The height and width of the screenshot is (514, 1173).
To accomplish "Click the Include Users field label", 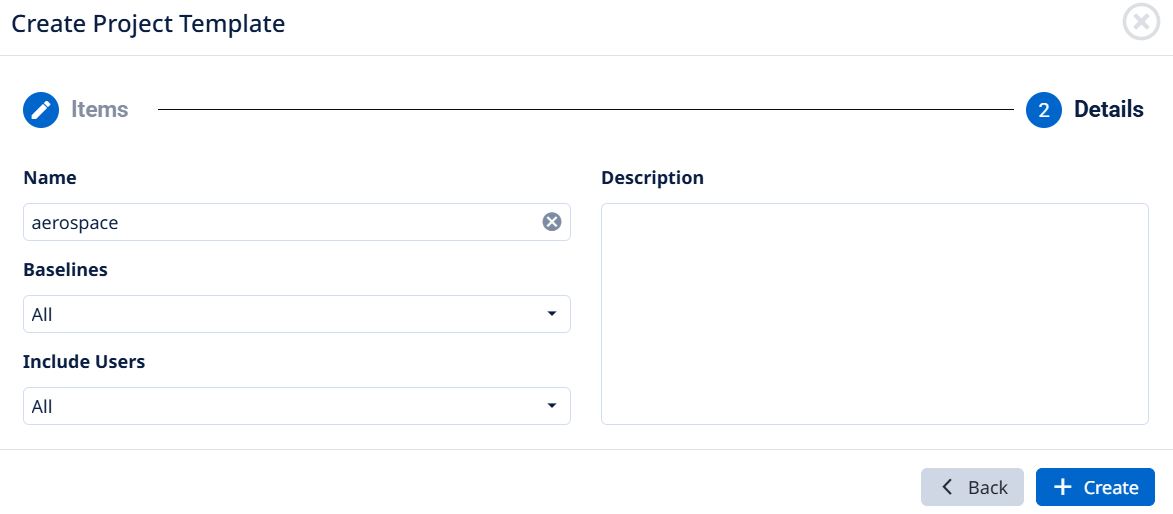I will [x=84, y=362].
